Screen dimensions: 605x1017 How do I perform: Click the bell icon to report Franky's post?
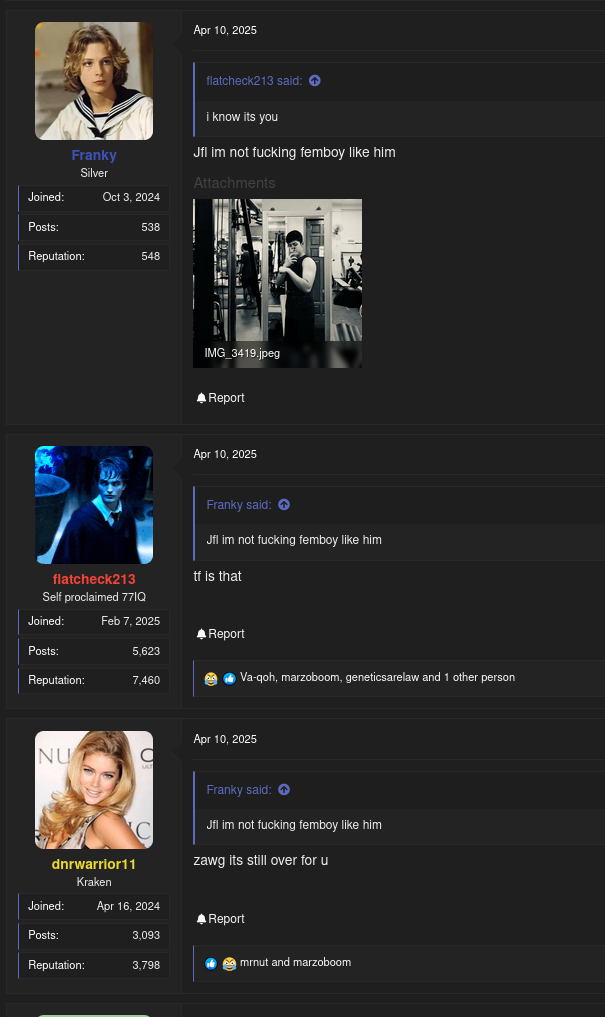tap(201, 398)
